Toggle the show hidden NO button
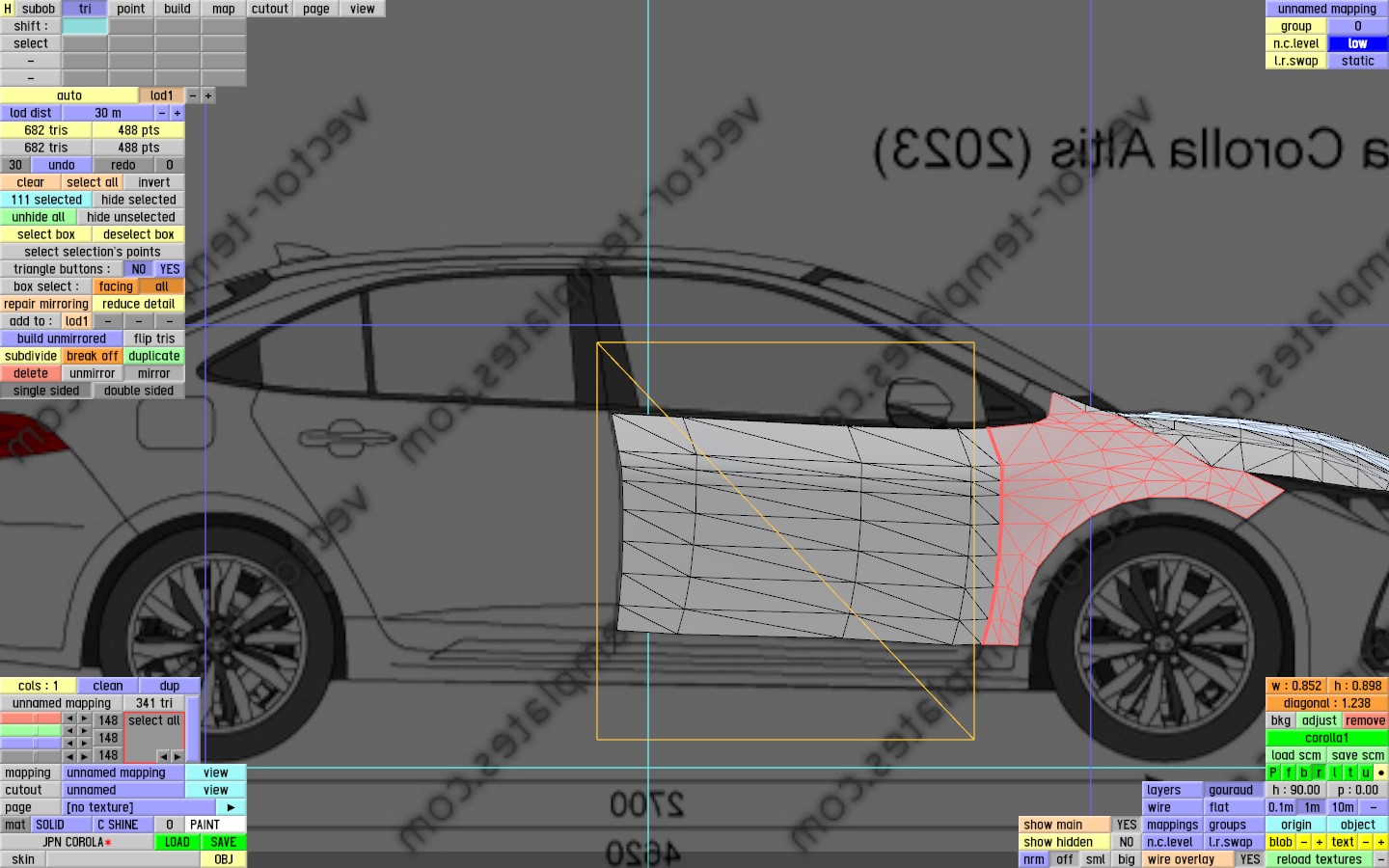This screenshot has height=868, width=1389. click(1127, 842)
